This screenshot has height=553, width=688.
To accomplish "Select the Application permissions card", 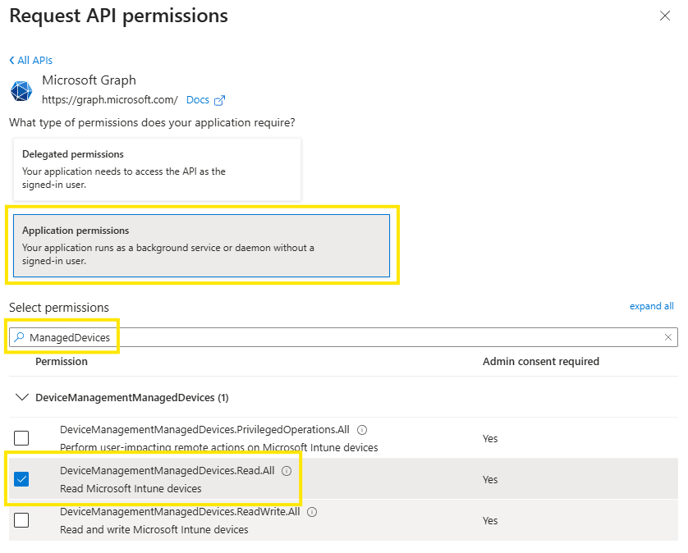I will pyautogui.click(x=201, y=245).
